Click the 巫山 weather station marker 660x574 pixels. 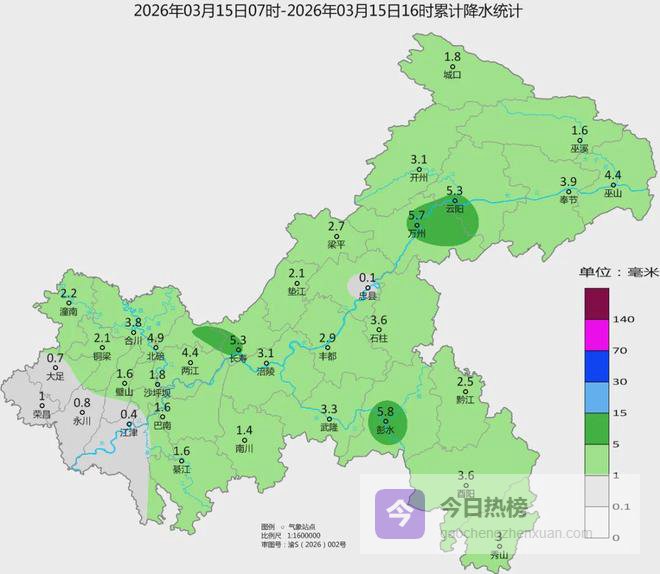[x=612, y=185]
